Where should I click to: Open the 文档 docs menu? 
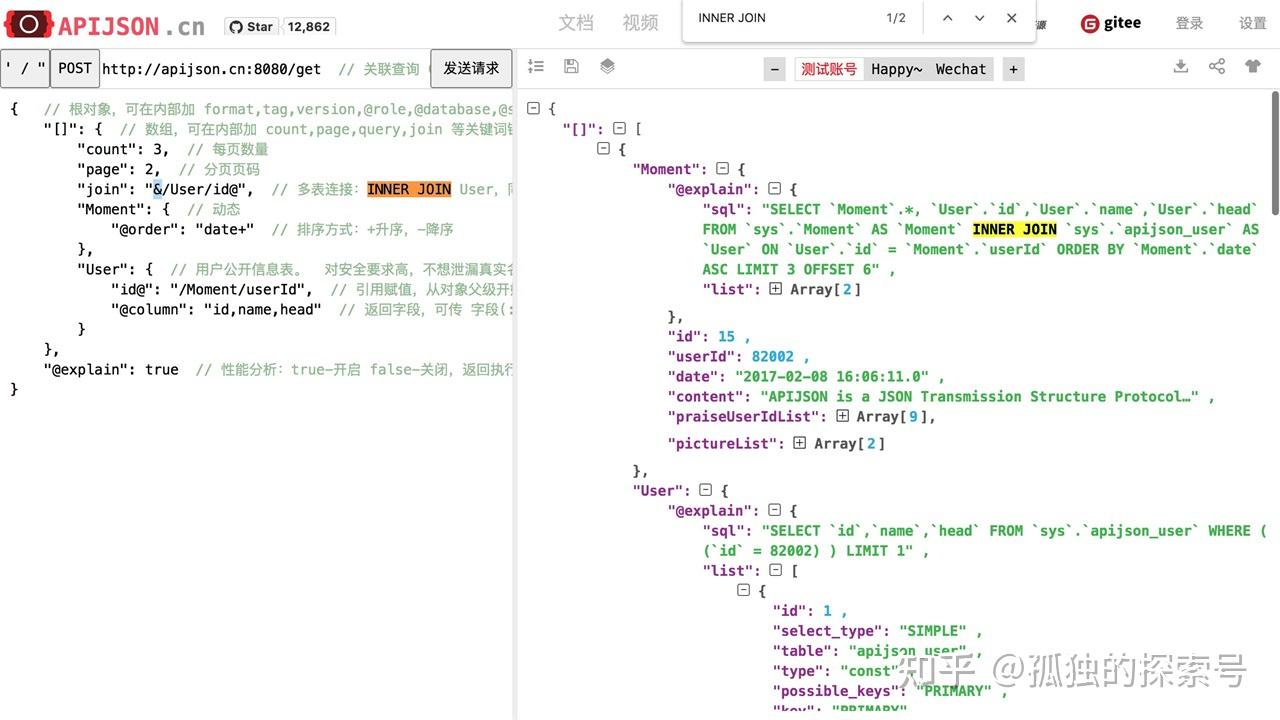pyautogui.click(x=576, y=23)
